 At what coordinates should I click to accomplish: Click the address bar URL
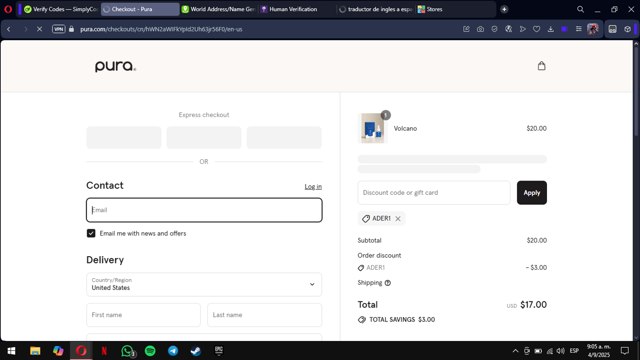click(161, 29)
